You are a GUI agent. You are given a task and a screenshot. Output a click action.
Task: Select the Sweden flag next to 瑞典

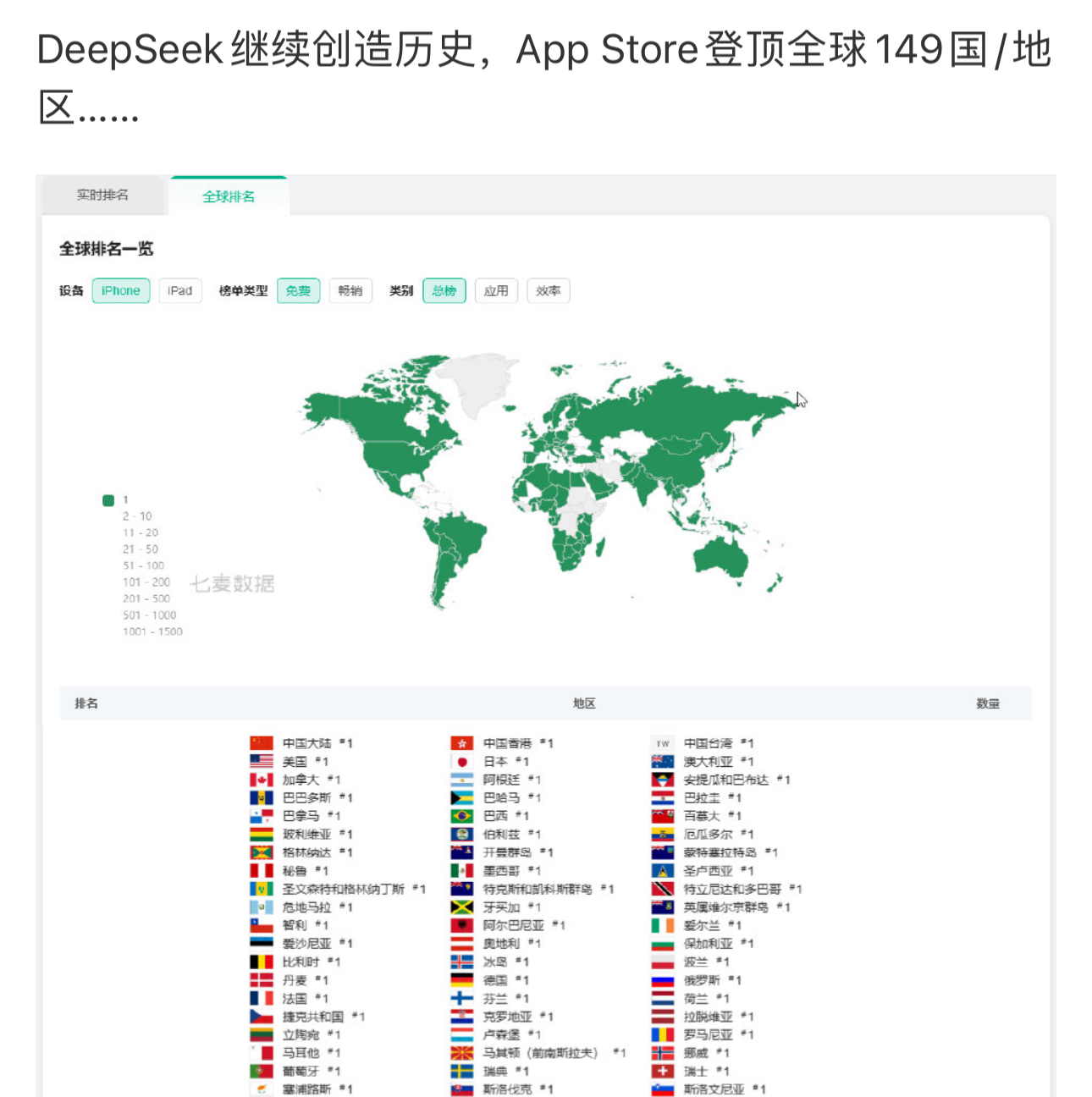tap(462, 1071)
